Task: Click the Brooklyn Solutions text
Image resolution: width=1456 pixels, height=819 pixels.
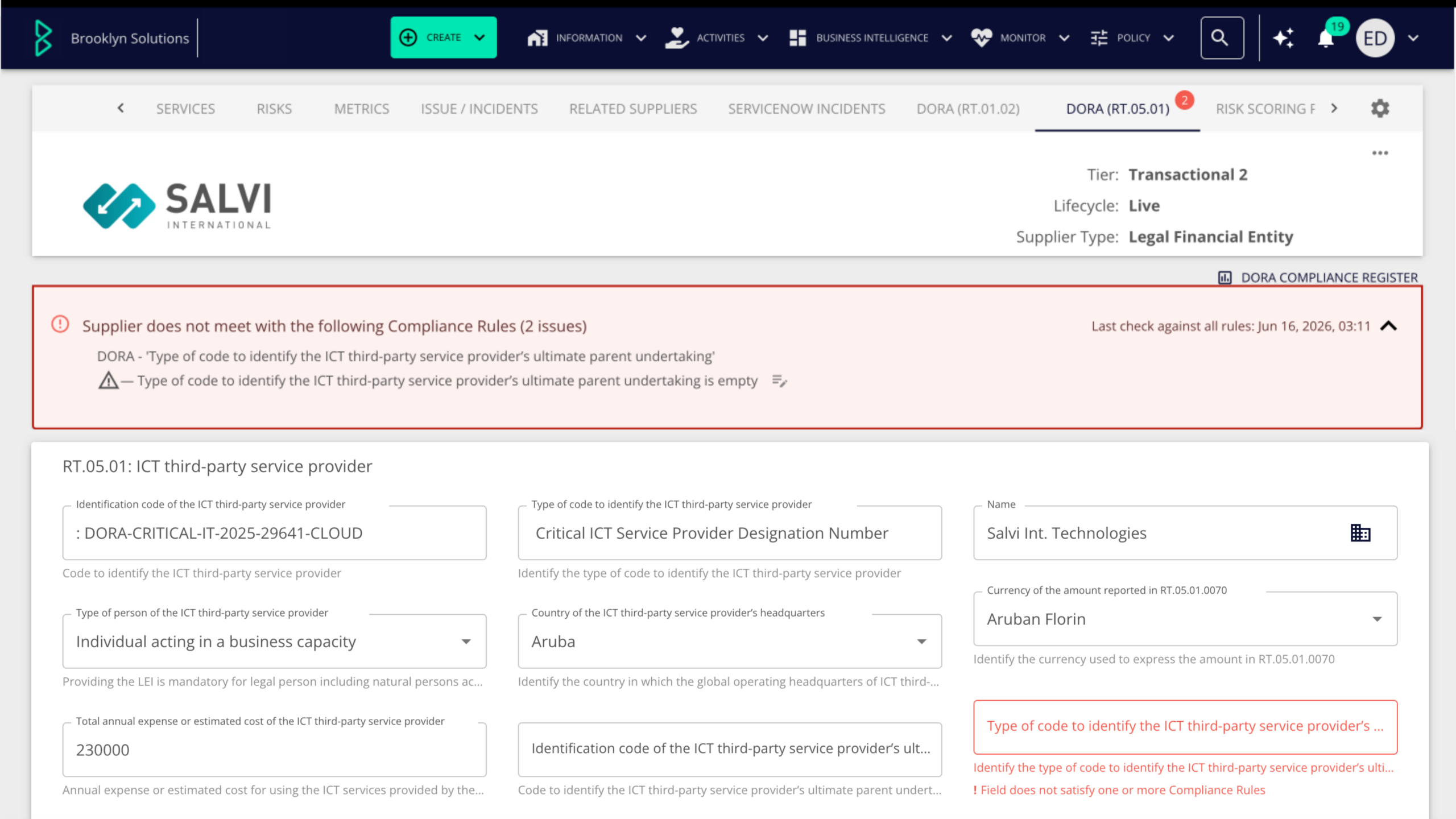Action: [130, 38]
